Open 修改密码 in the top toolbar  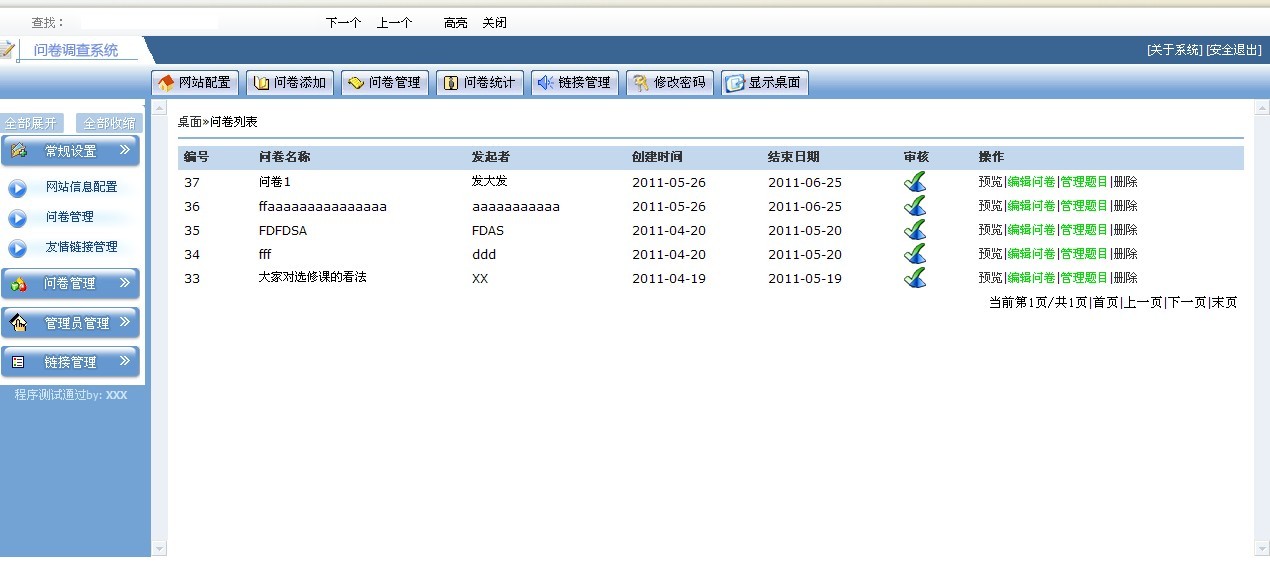coord(670,83)
